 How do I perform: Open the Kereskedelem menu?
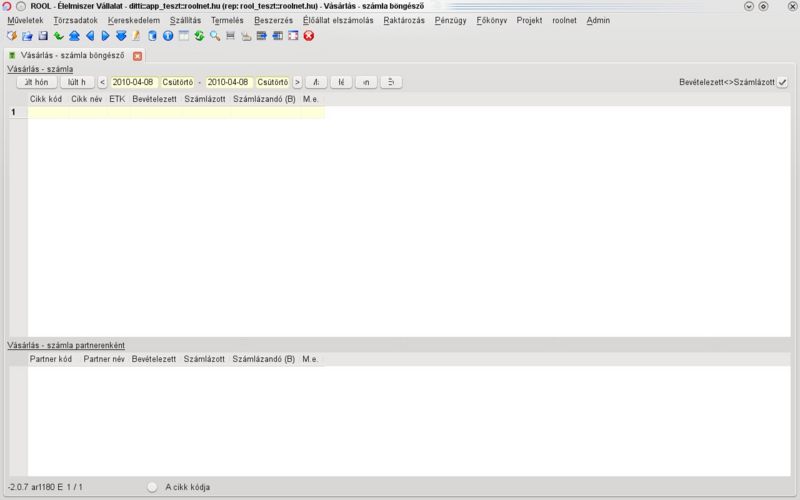click(134, 20)
